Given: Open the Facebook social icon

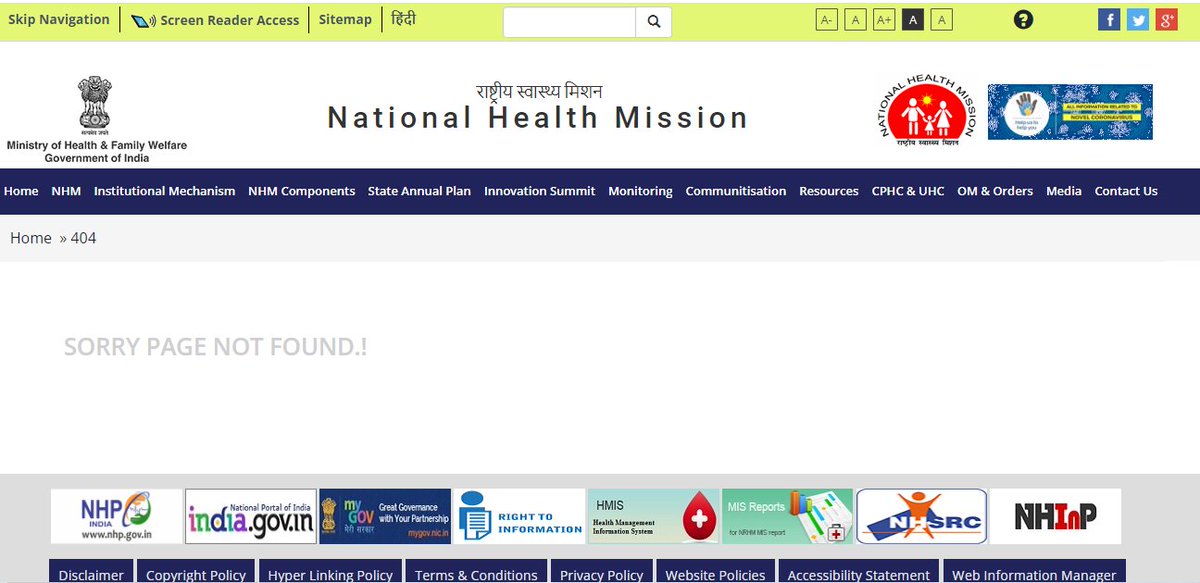Looking at the screenshot, I should [x=1109, y=20].
